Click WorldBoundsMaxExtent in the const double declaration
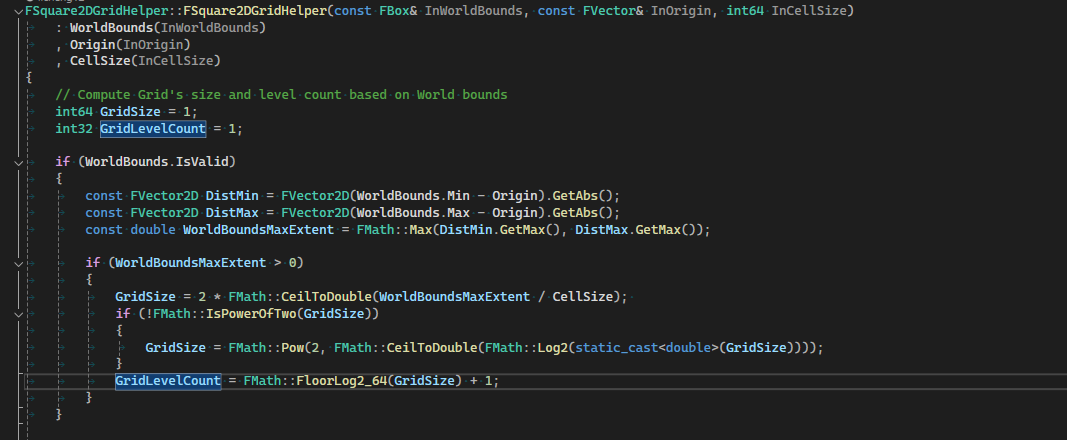 pos(259,230)
